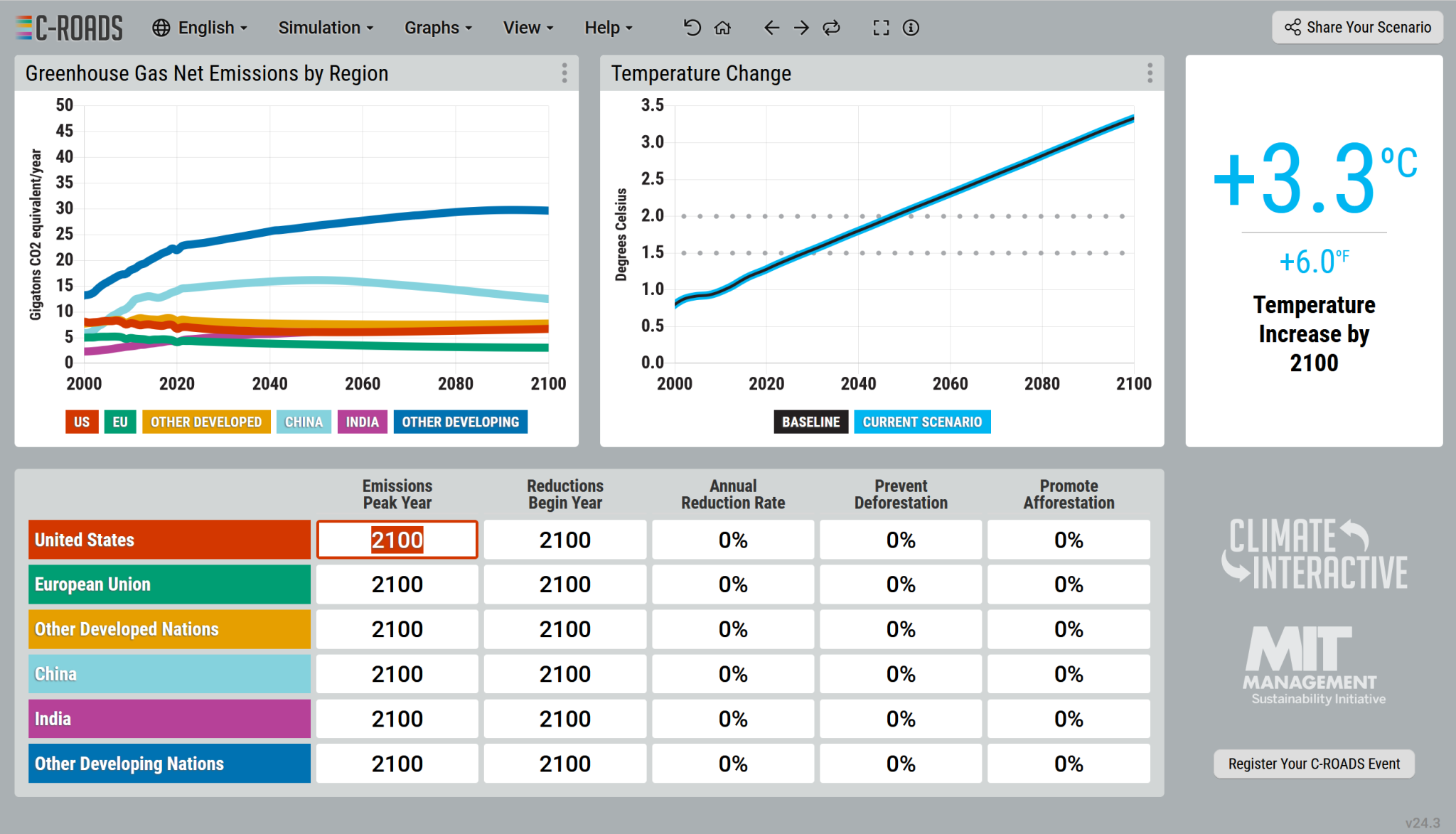Select China Annual Reduction Rate field
This screenshot has width=1456, height=834.
pyautogui.click(x=733, y=674)
